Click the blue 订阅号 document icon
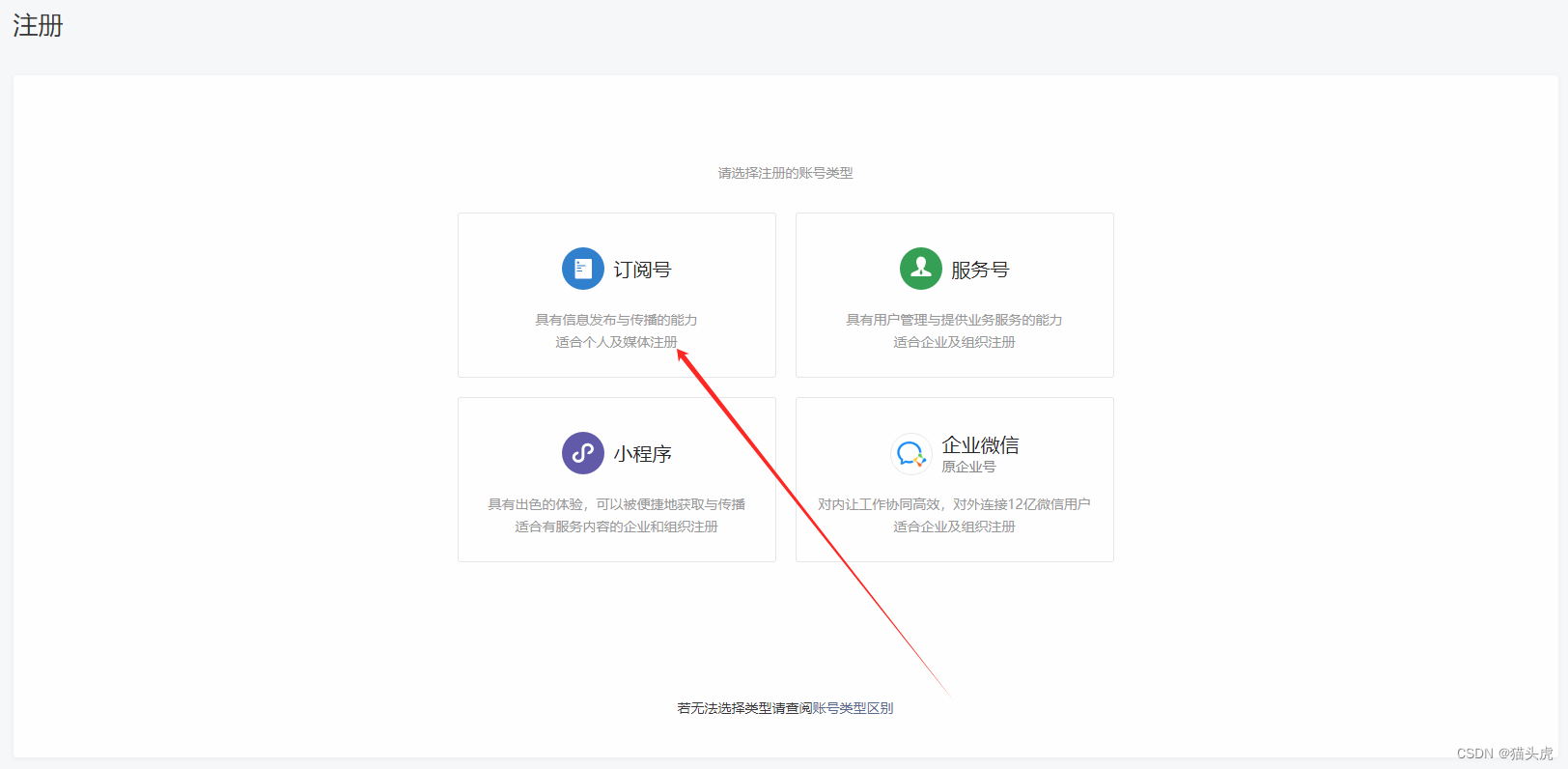 [583, 269]
